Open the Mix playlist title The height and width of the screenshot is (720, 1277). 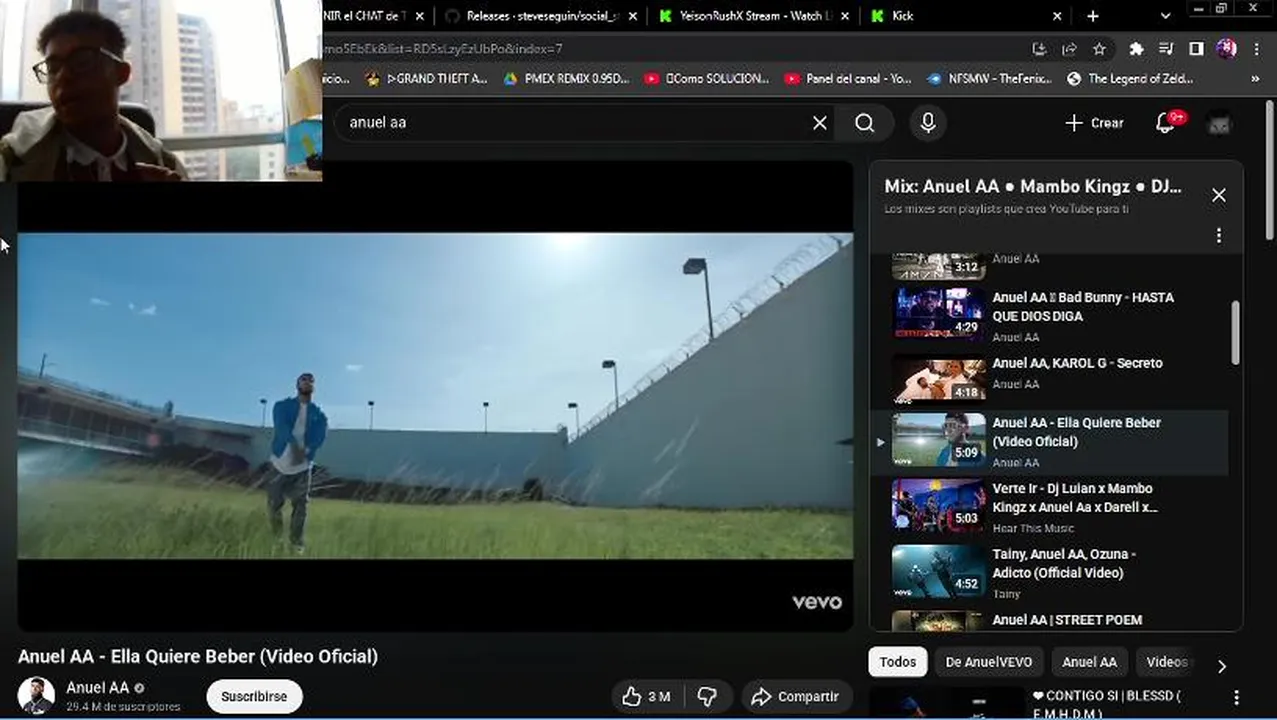click(1033, 187)
